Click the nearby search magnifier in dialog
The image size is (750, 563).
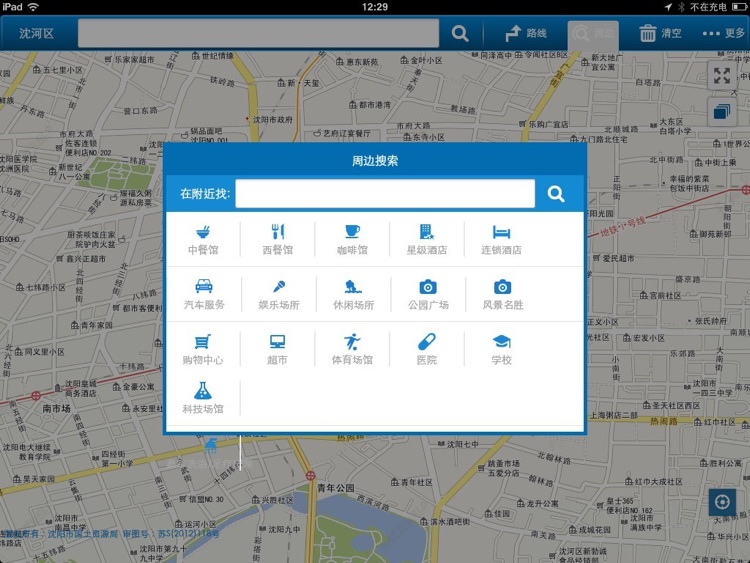point(556,194)
